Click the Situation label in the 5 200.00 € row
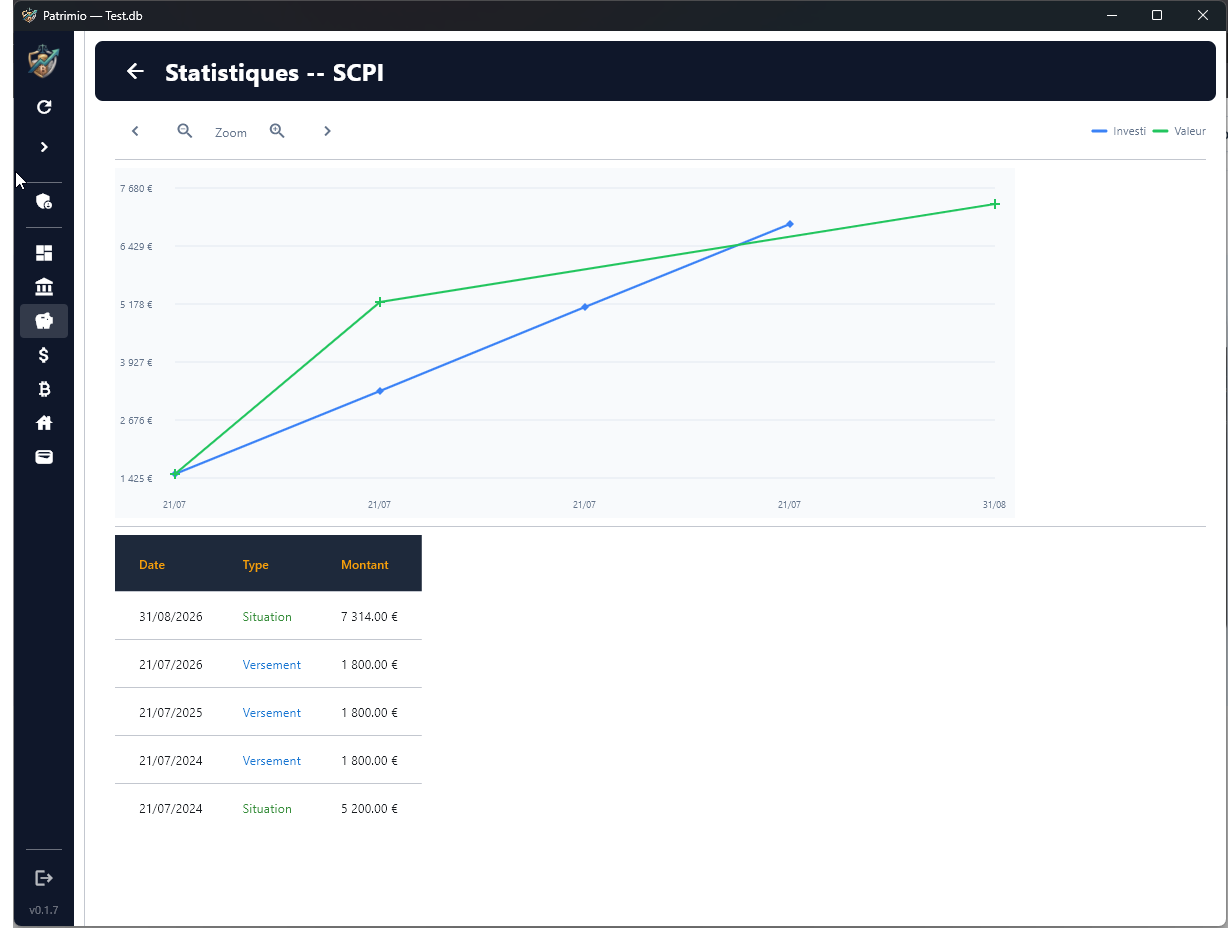Viewport: 1228px width, 928px height. click(267, 809)
